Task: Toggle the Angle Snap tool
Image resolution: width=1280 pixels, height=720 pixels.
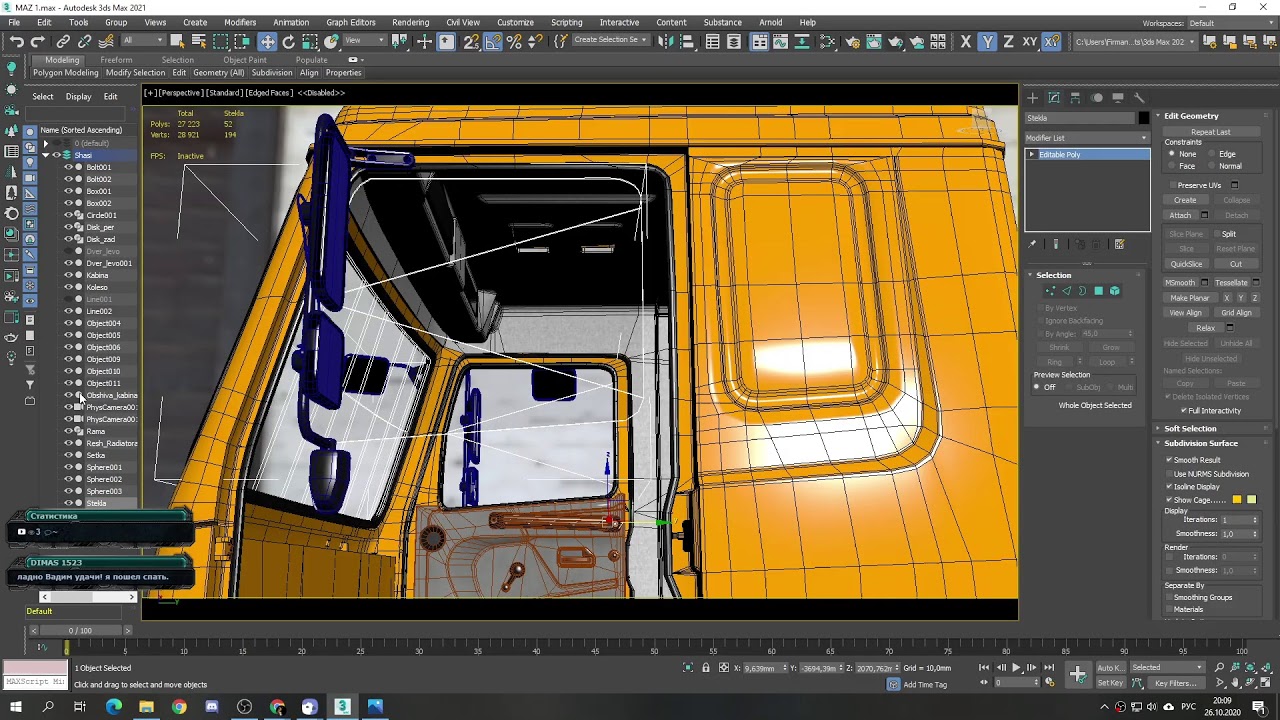Action: click(492, 41)
